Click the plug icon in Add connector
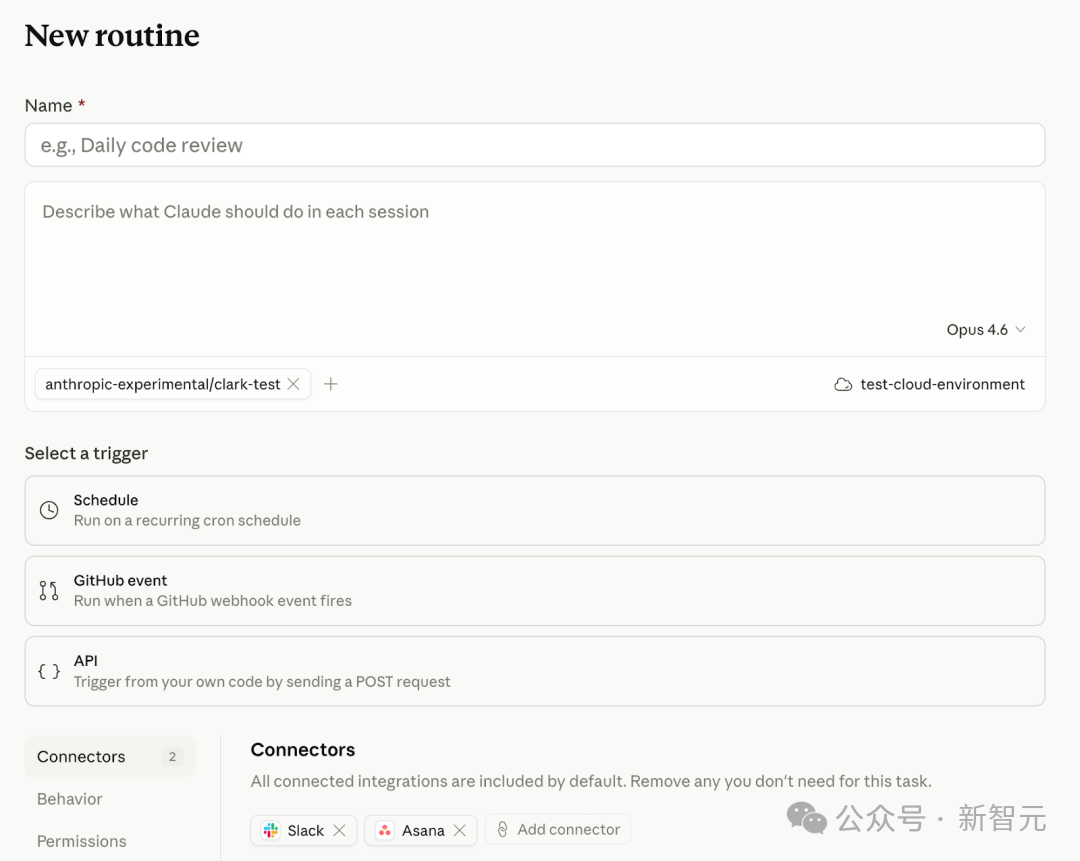This screenshot has width=1080, height=861. pyautogui.click(x=503, y=829)
